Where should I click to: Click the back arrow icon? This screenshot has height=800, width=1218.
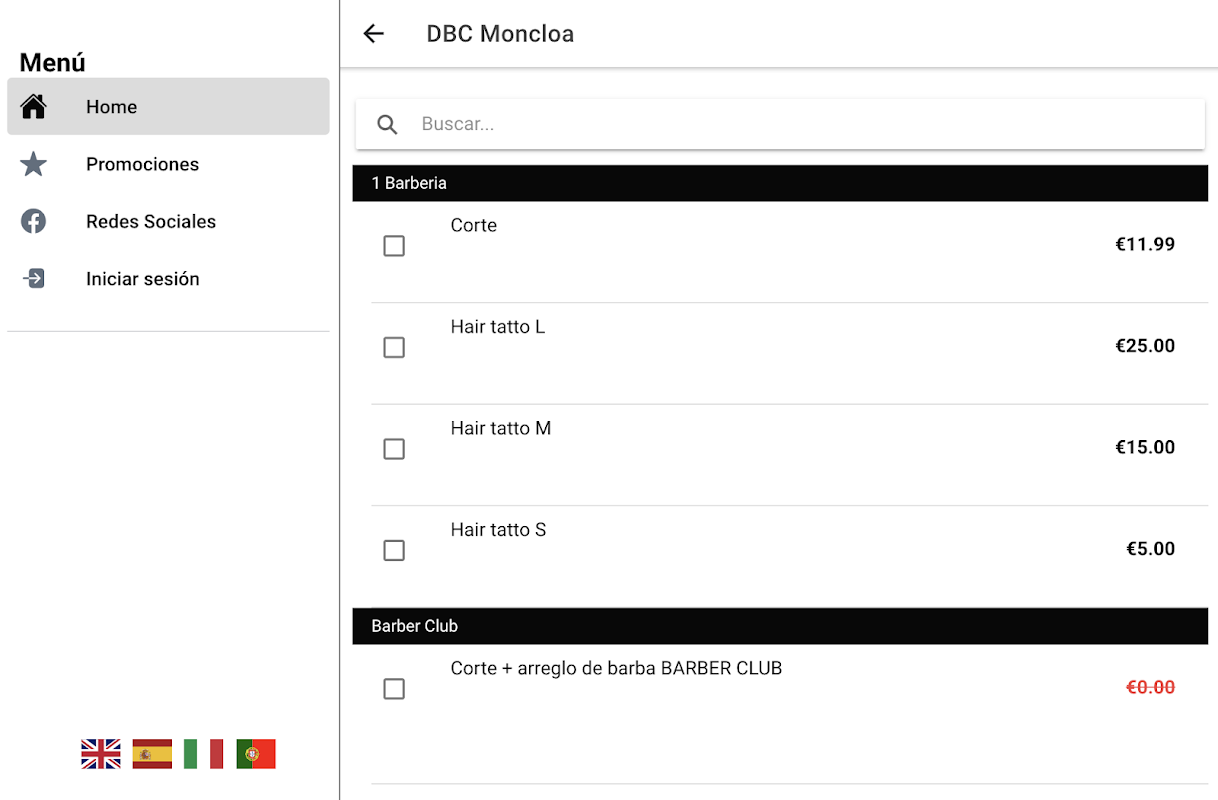[x=373, y=34]
